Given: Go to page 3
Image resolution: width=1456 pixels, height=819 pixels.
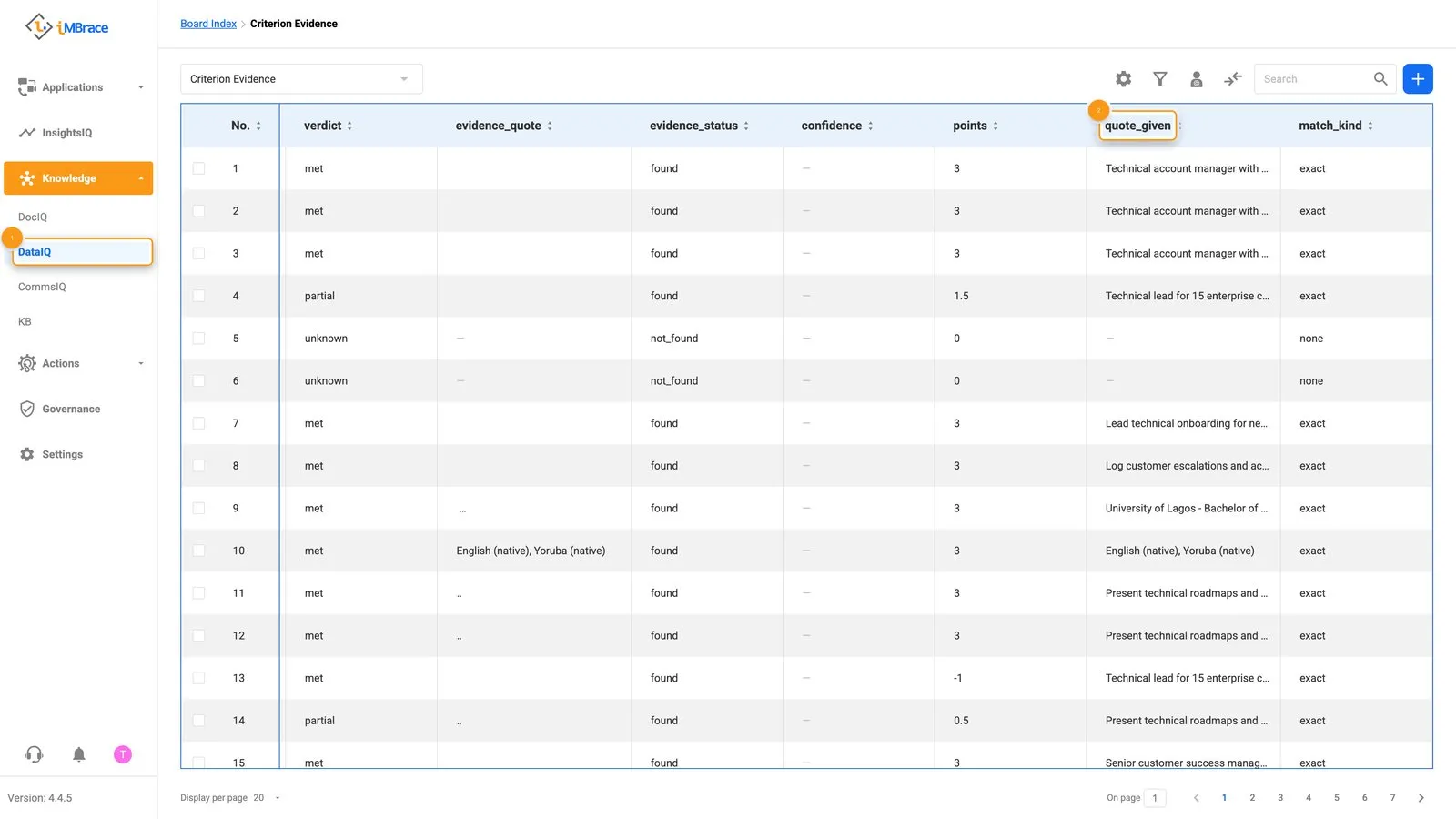Looking at the screenshot, I should (1280, 798).
